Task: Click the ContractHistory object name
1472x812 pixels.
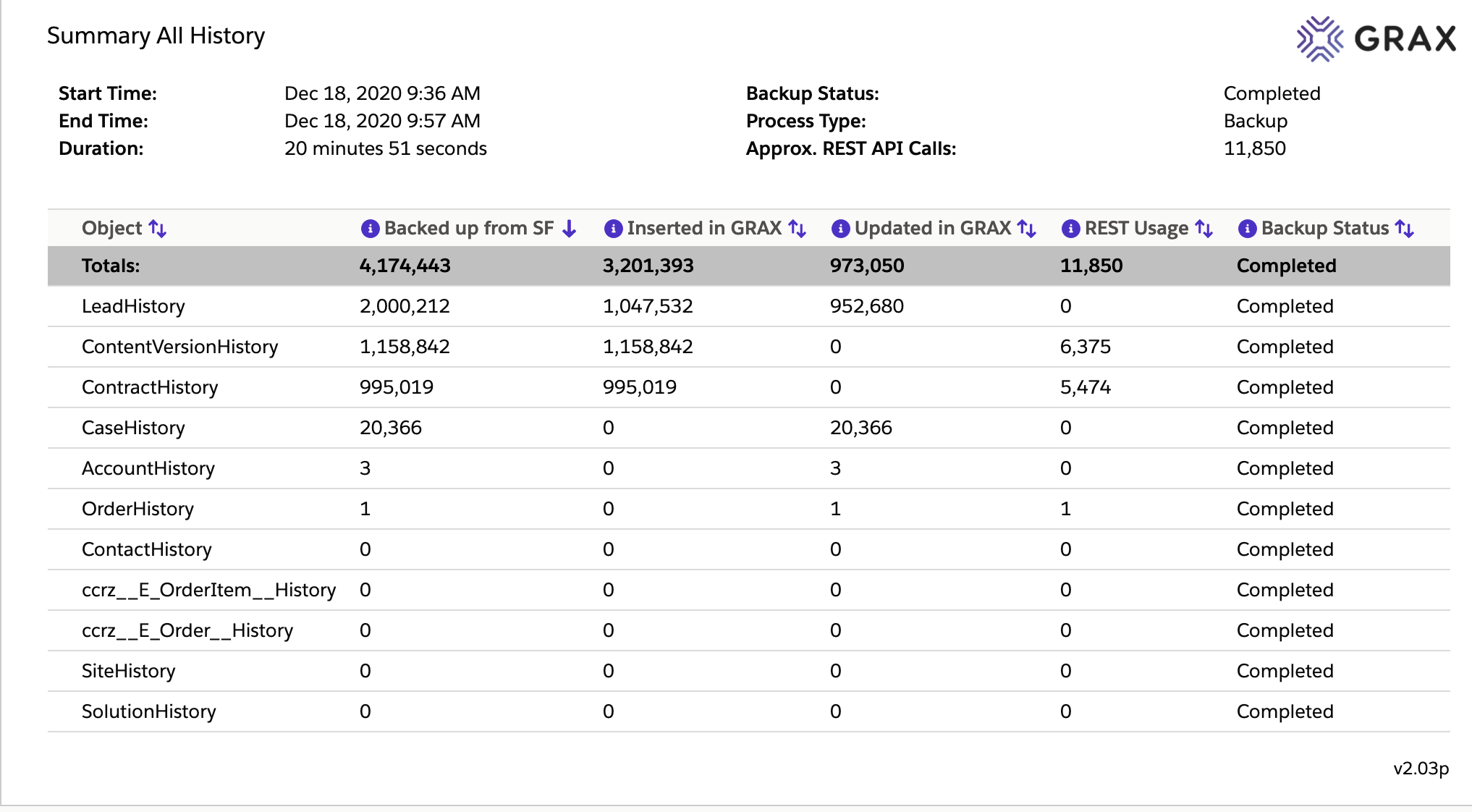Action: click(x=150, y=387)
